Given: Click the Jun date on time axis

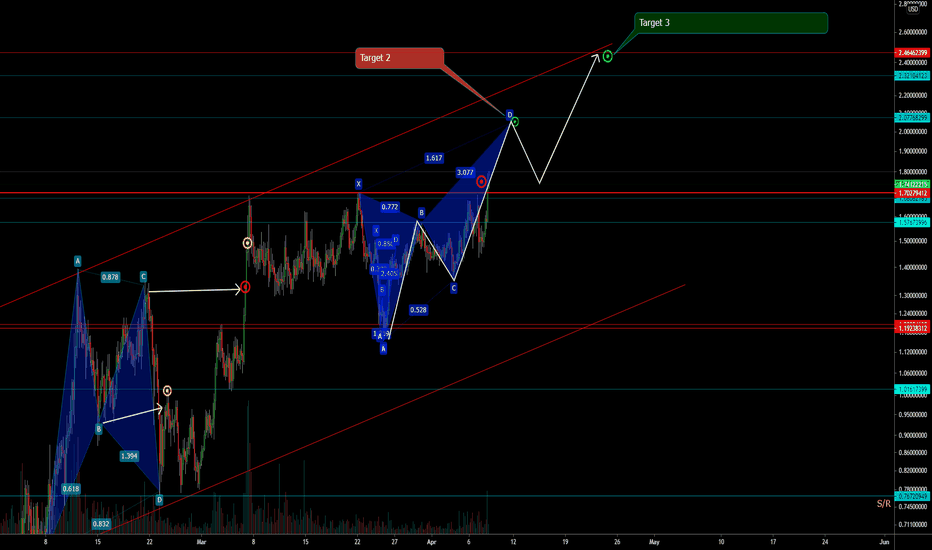Looking at the screenshot, I should coord(884,542).
